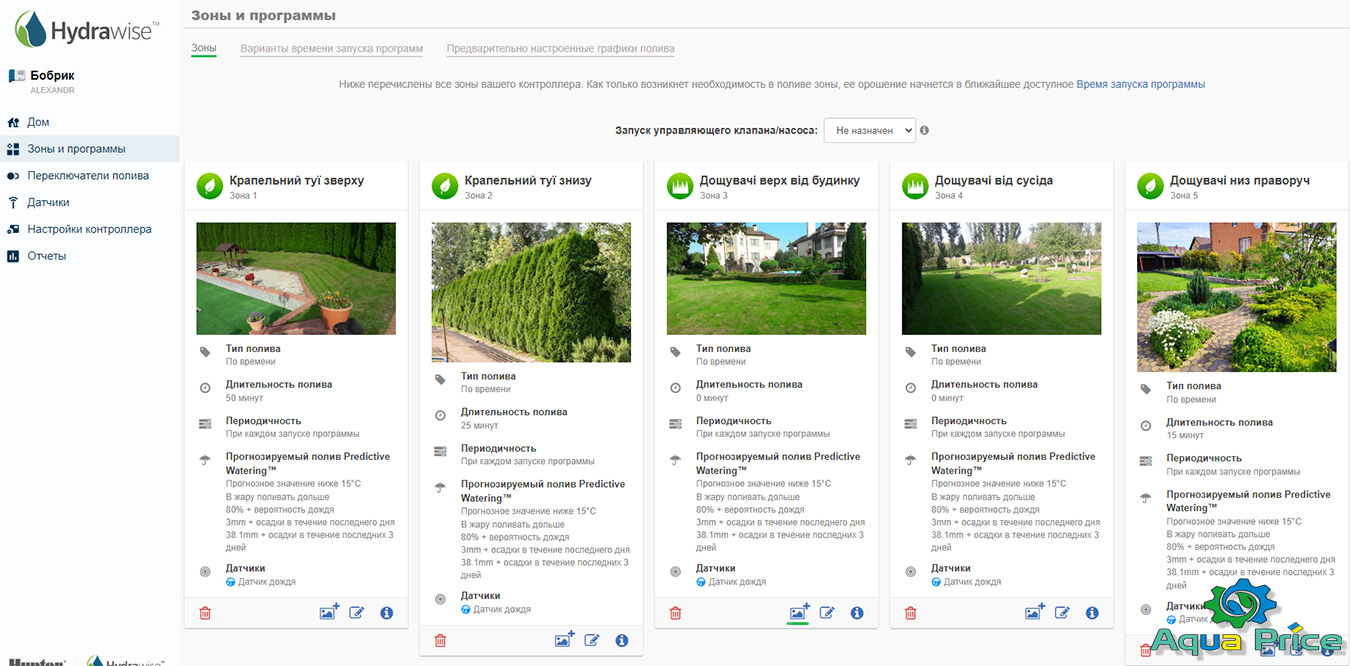The width and height of the screenshot is (1350, 666).
Task: Open Настройки контроллера in sidebar
Action: 89,229
